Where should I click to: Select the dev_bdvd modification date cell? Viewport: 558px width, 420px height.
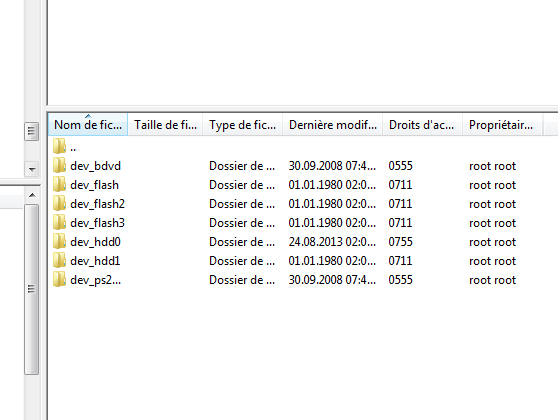332,166
